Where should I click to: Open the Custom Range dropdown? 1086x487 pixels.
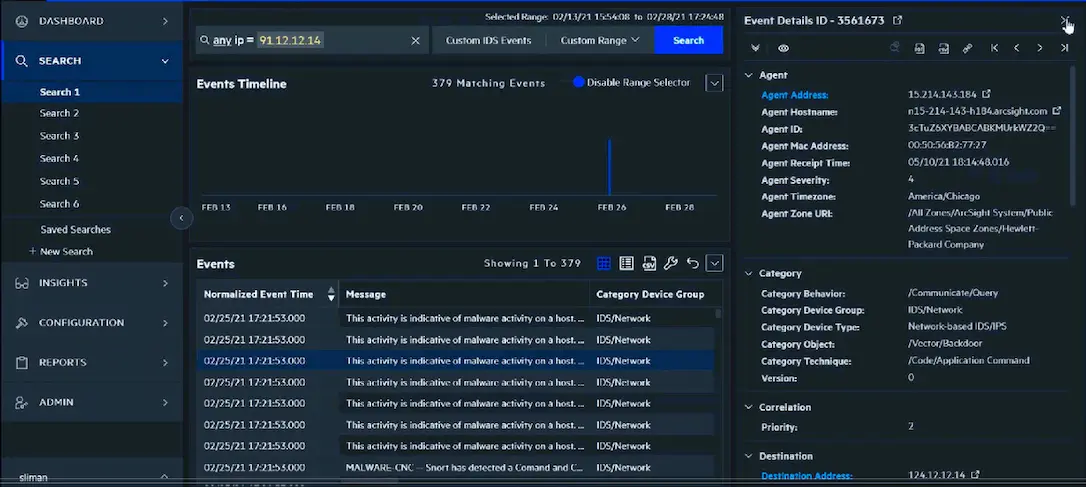click(x=600, y=41)
